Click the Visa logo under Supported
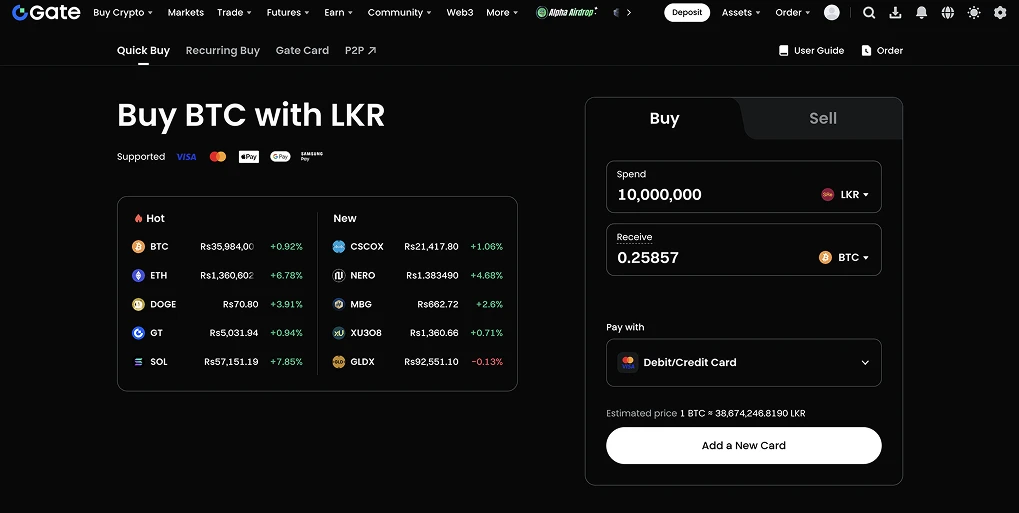Screen dimensions: 1019x513 [187, 157]
